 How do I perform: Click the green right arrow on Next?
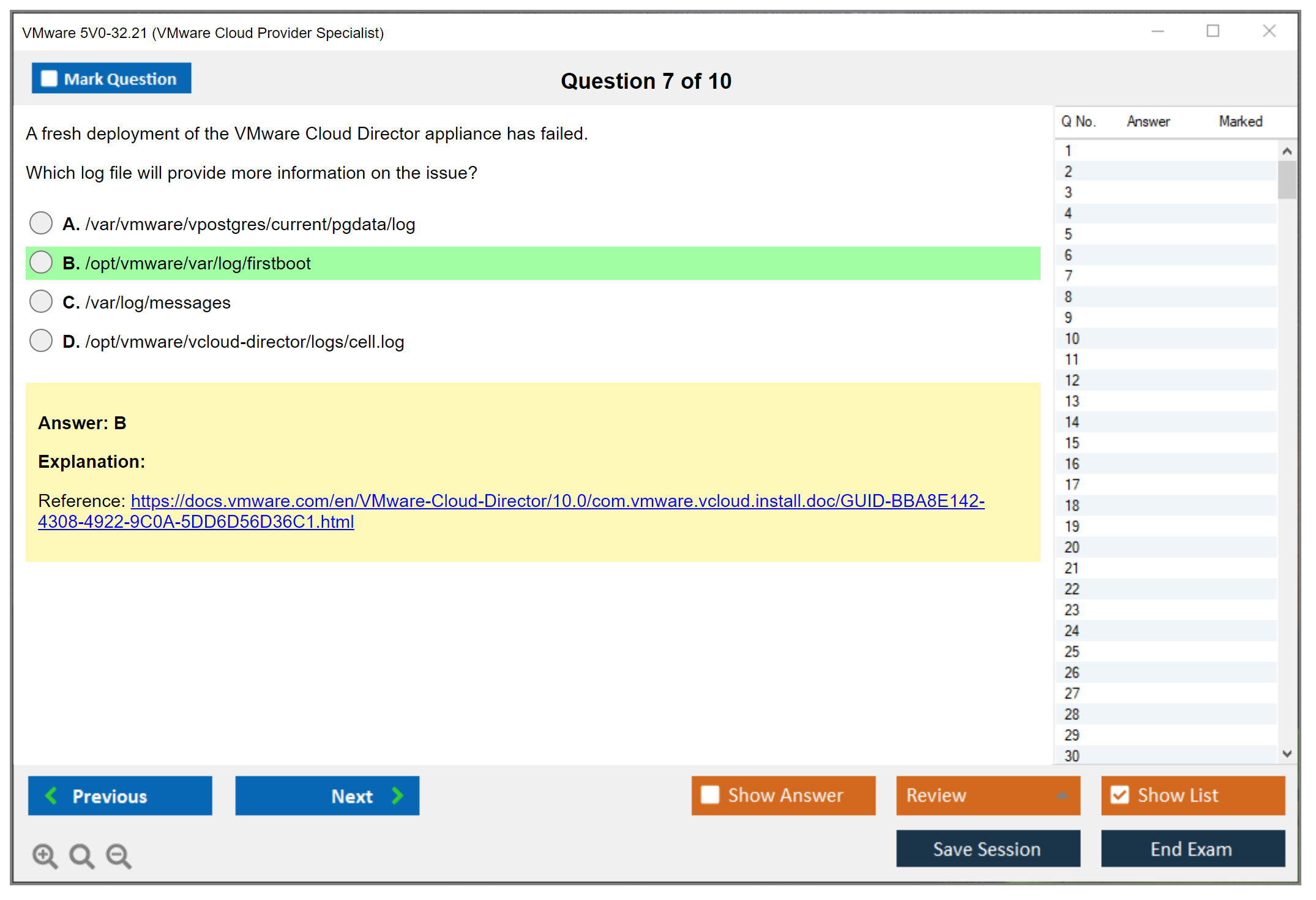coord(397,795)
